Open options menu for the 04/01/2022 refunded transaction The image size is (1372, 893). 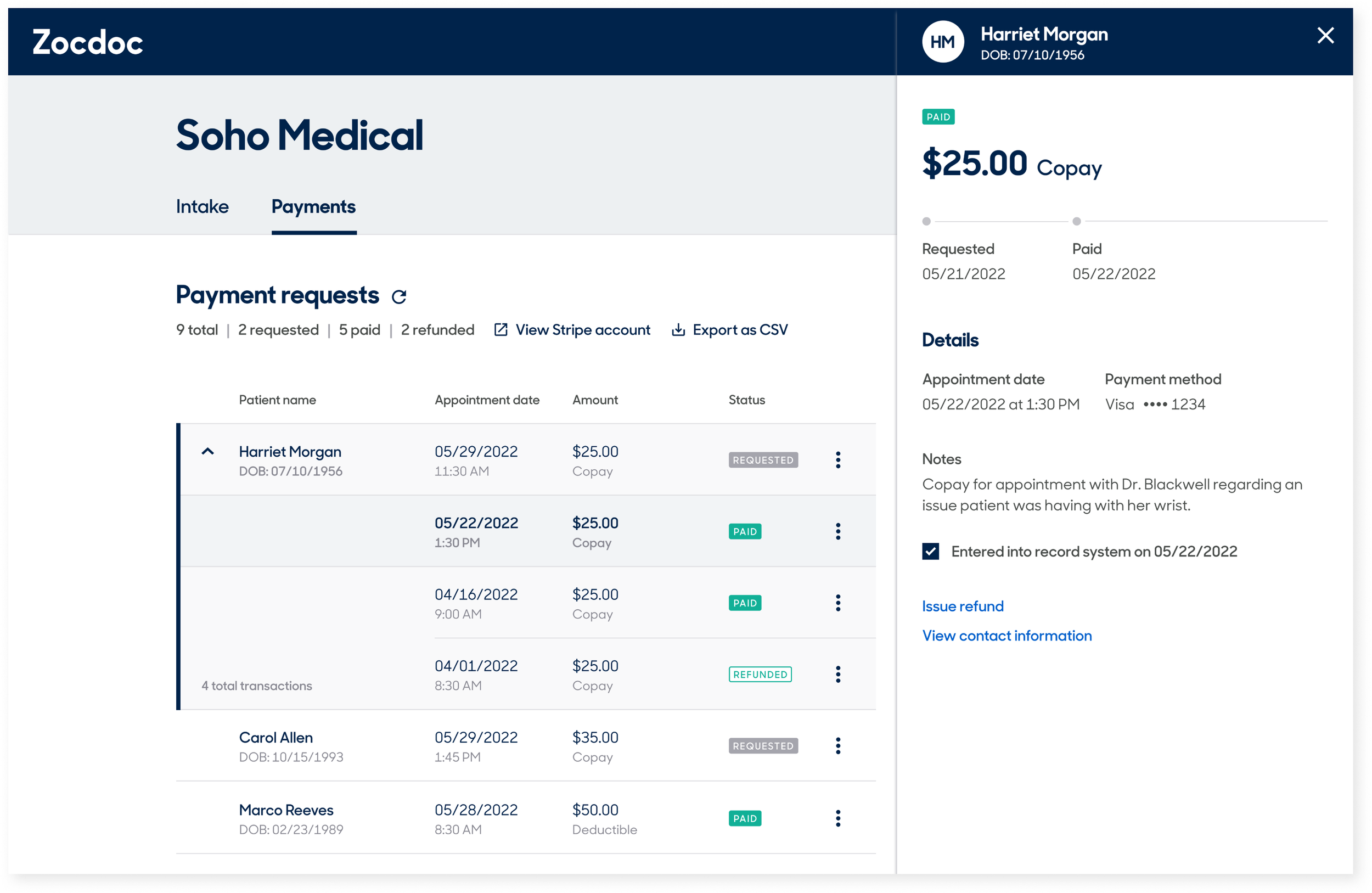pos(837,675)
